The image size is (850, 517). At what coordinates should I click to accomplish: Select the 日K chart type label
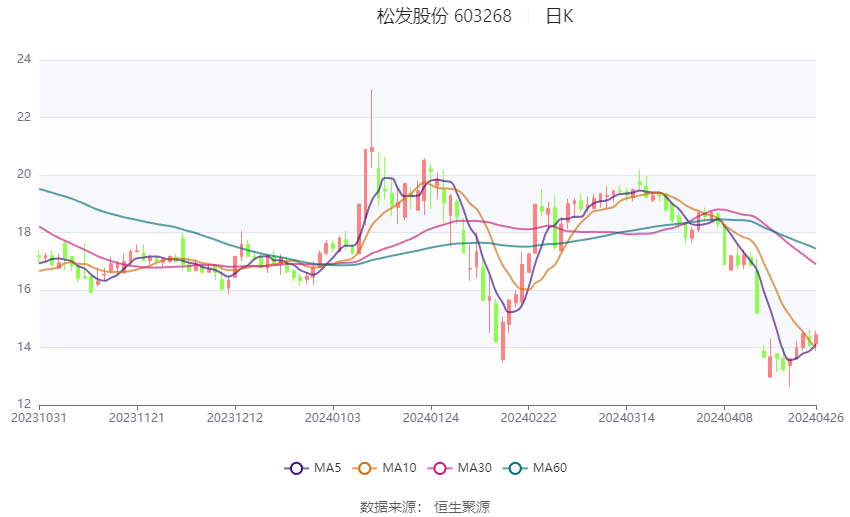pos(559,16)
